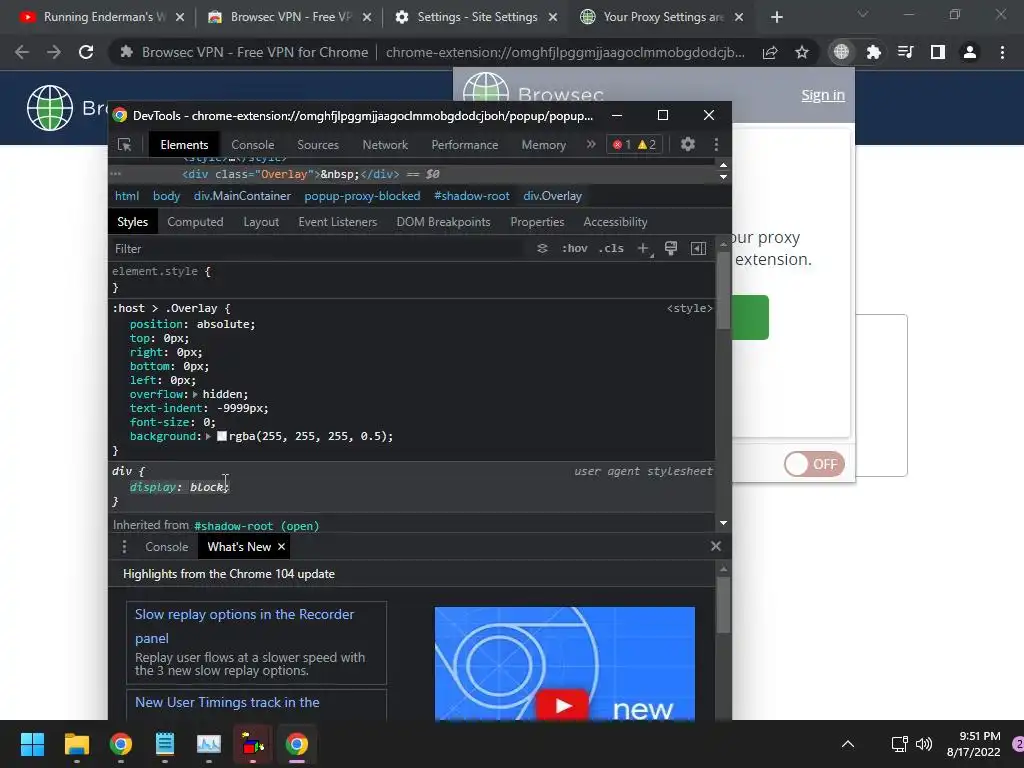Open a new Chrome tab plus button
This screenshot has width=1024, height=768.
pyautogui.click(x=776, y=17)
